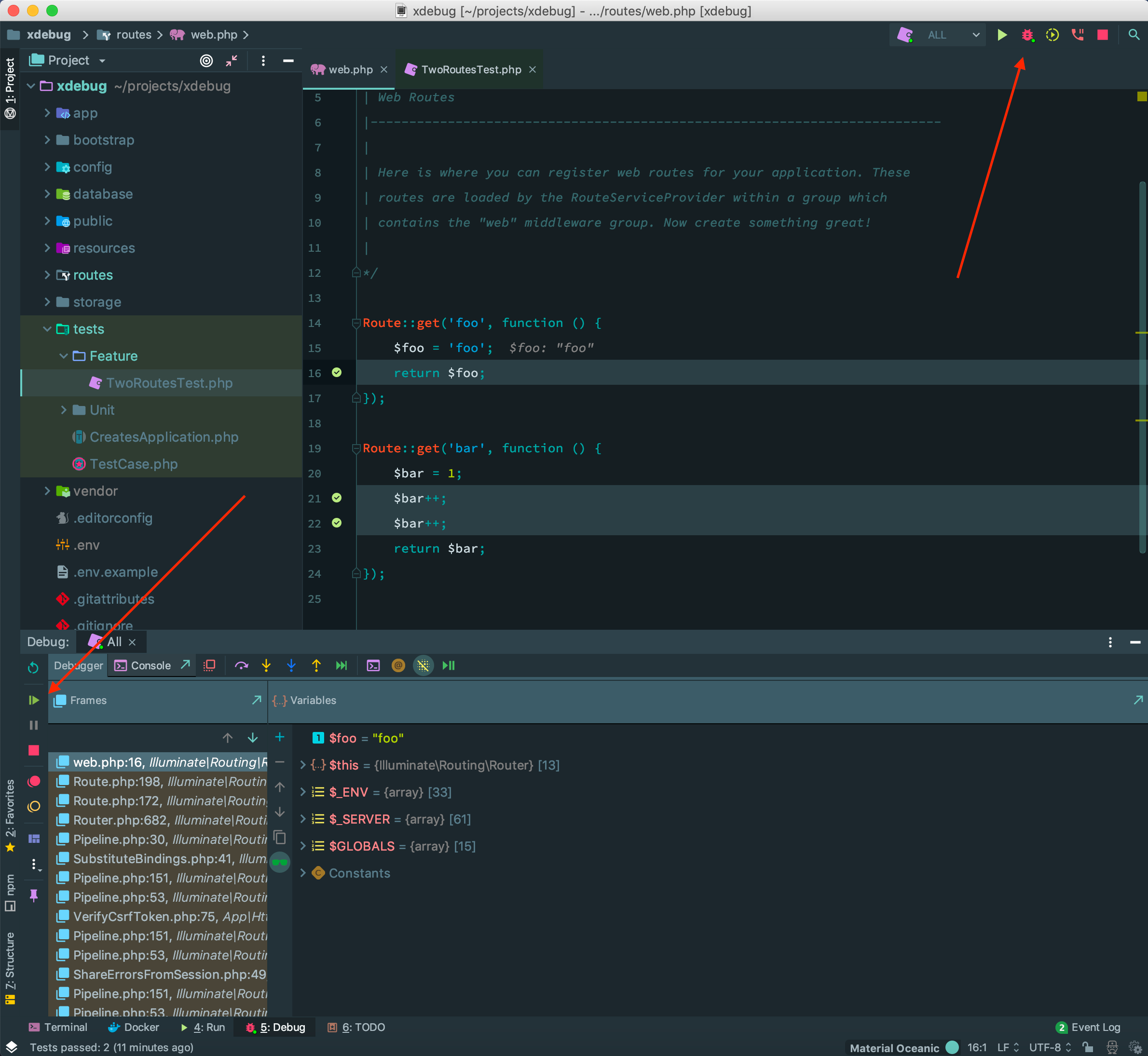Toggle Mute Breakpoints in debug sidebar

pos(34,806)
